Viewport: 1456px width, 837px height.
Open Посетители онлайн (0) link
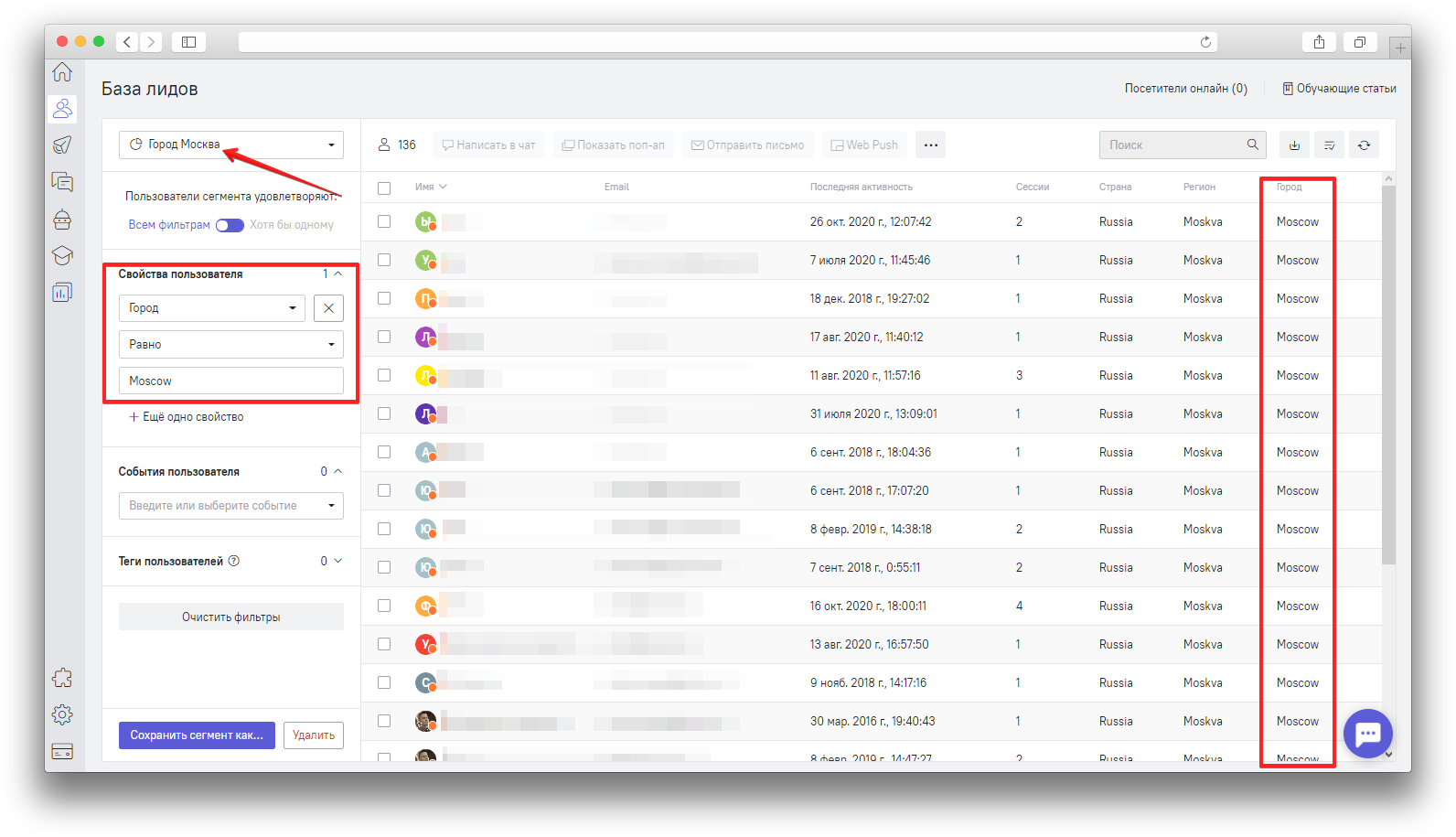click(1186, 89)
